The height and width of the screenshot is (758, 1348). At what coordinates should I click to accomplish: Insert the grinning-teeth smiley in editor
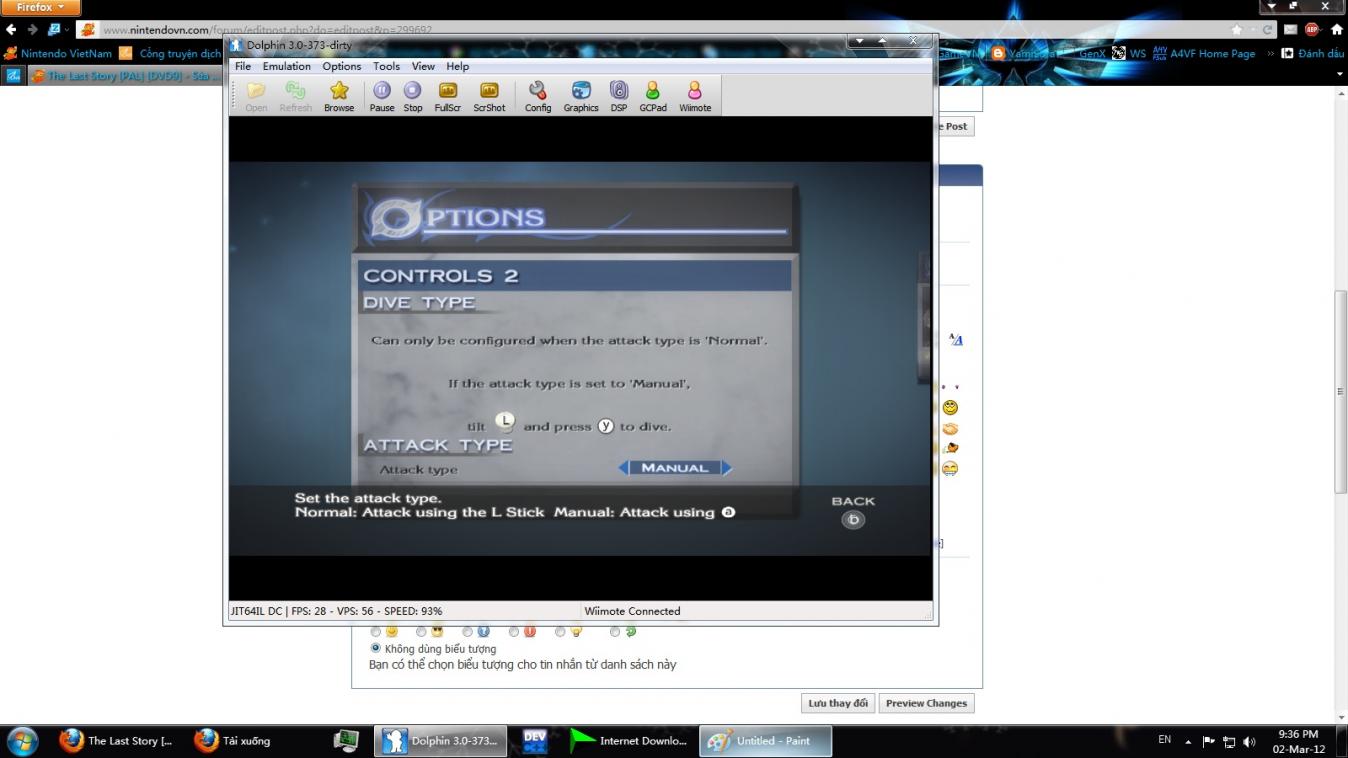950,468
